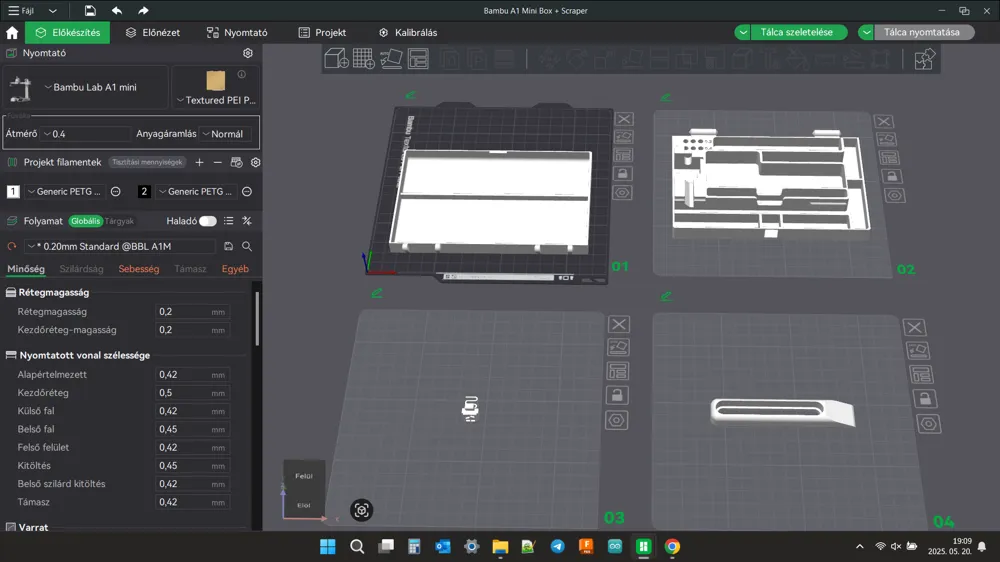Screen dimensions: 1000x562
Task: Lock plate 03
Action: 617,396
